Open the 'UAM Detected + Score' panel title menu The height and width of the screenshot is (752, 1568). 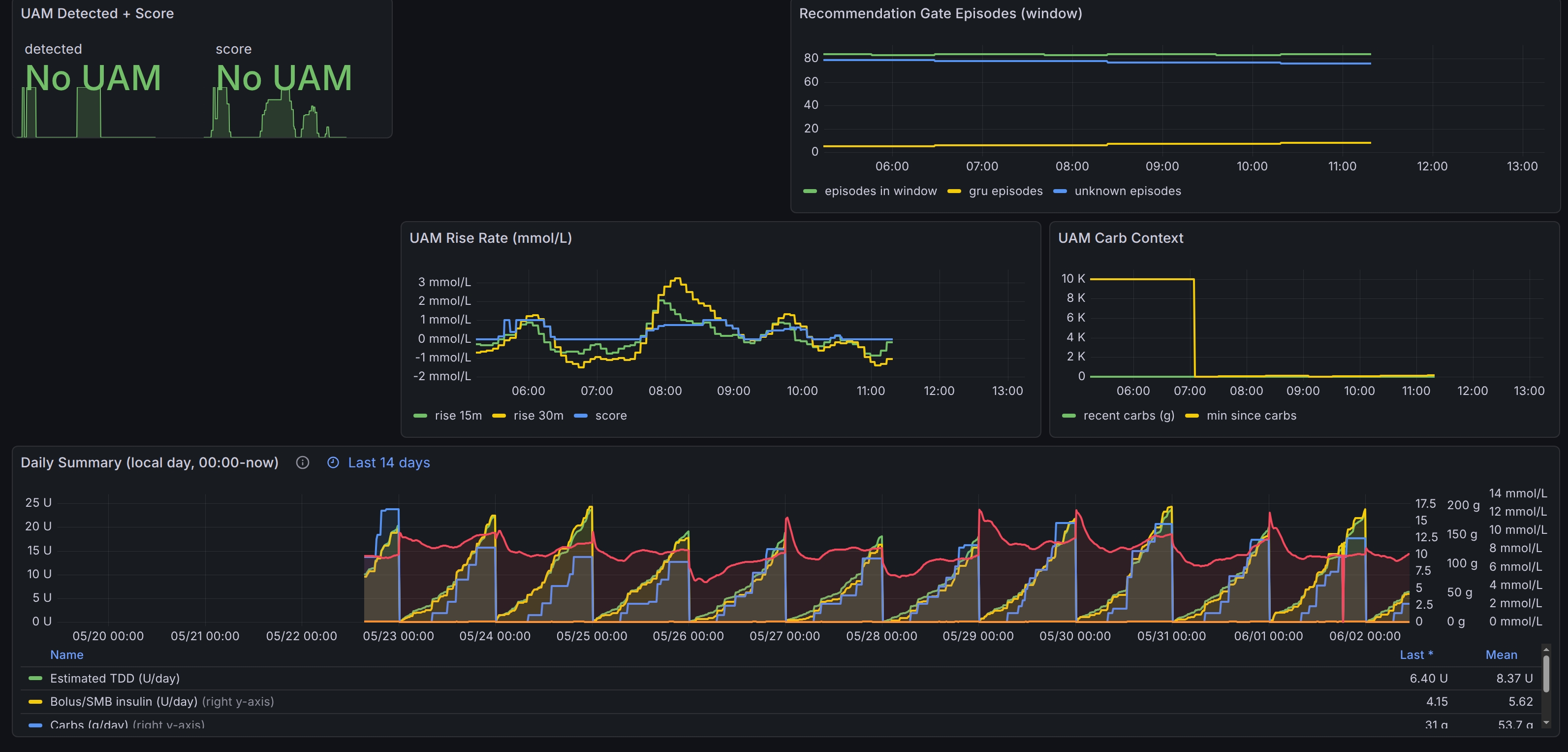click(97, 13)
